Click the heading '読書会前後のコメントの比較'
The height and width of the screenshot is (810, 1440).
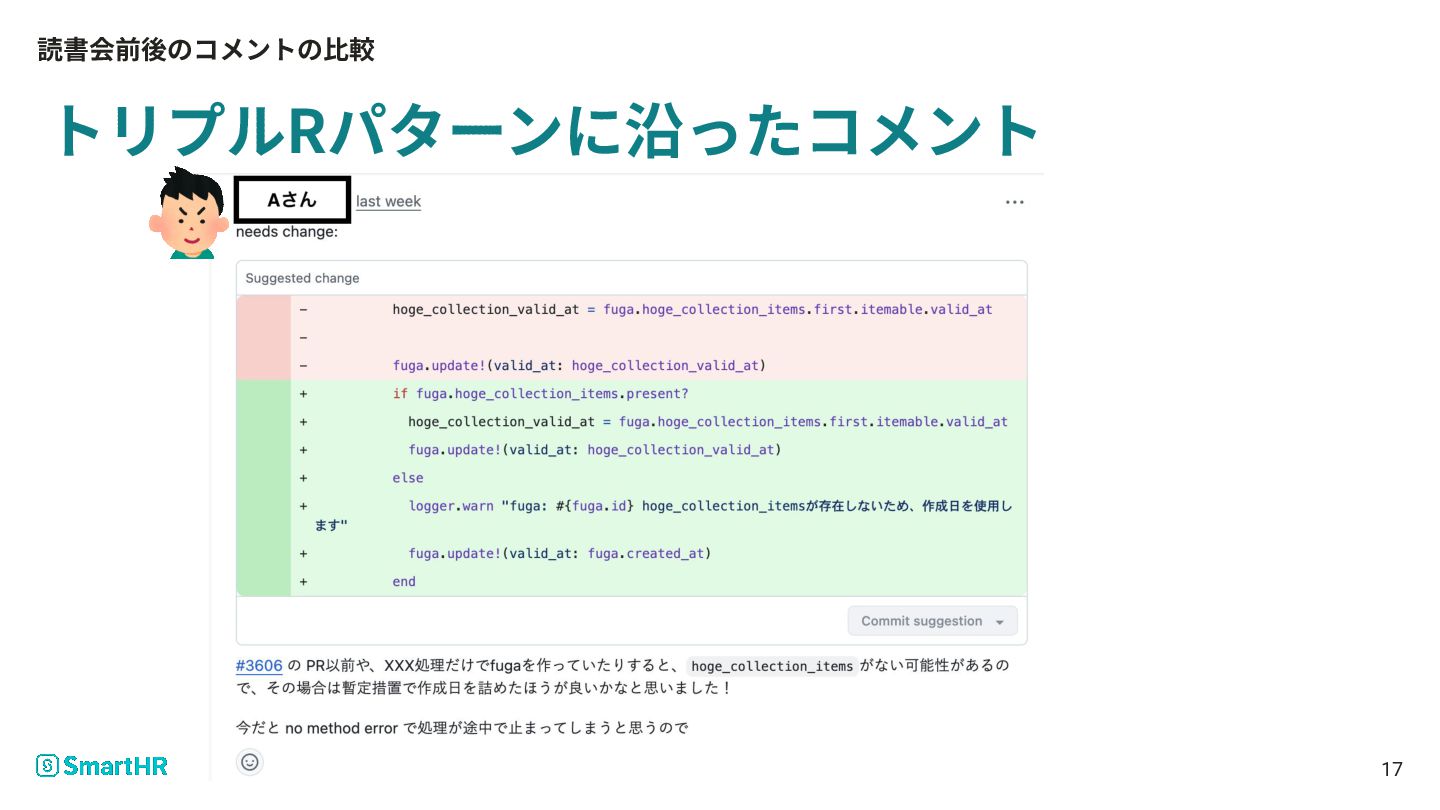coord(206,49)
